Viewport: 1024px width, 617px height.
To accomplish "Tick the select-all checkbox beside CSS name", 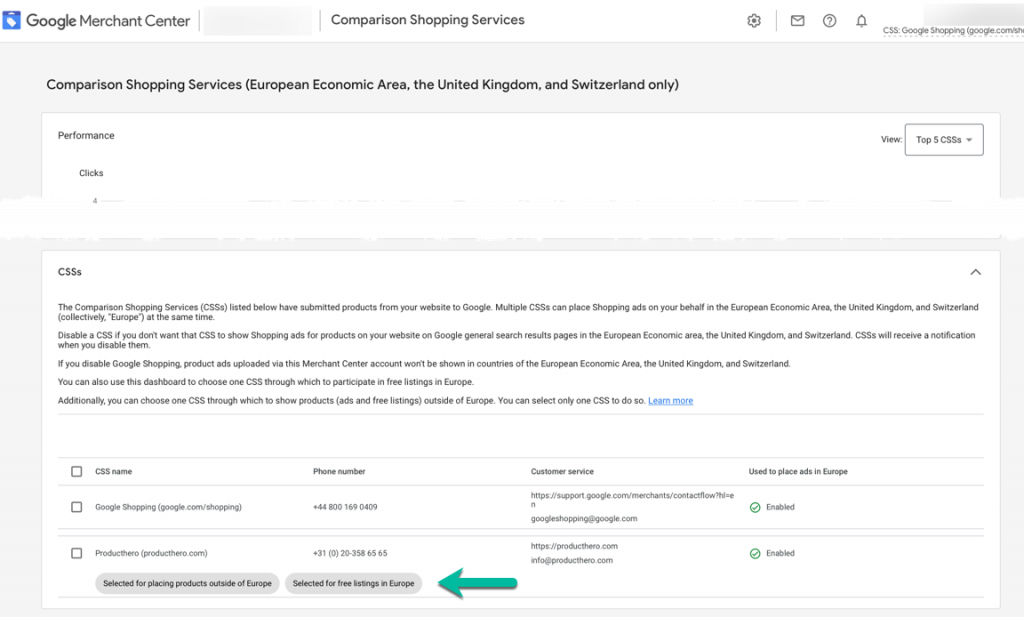I will tap(76, 471).
